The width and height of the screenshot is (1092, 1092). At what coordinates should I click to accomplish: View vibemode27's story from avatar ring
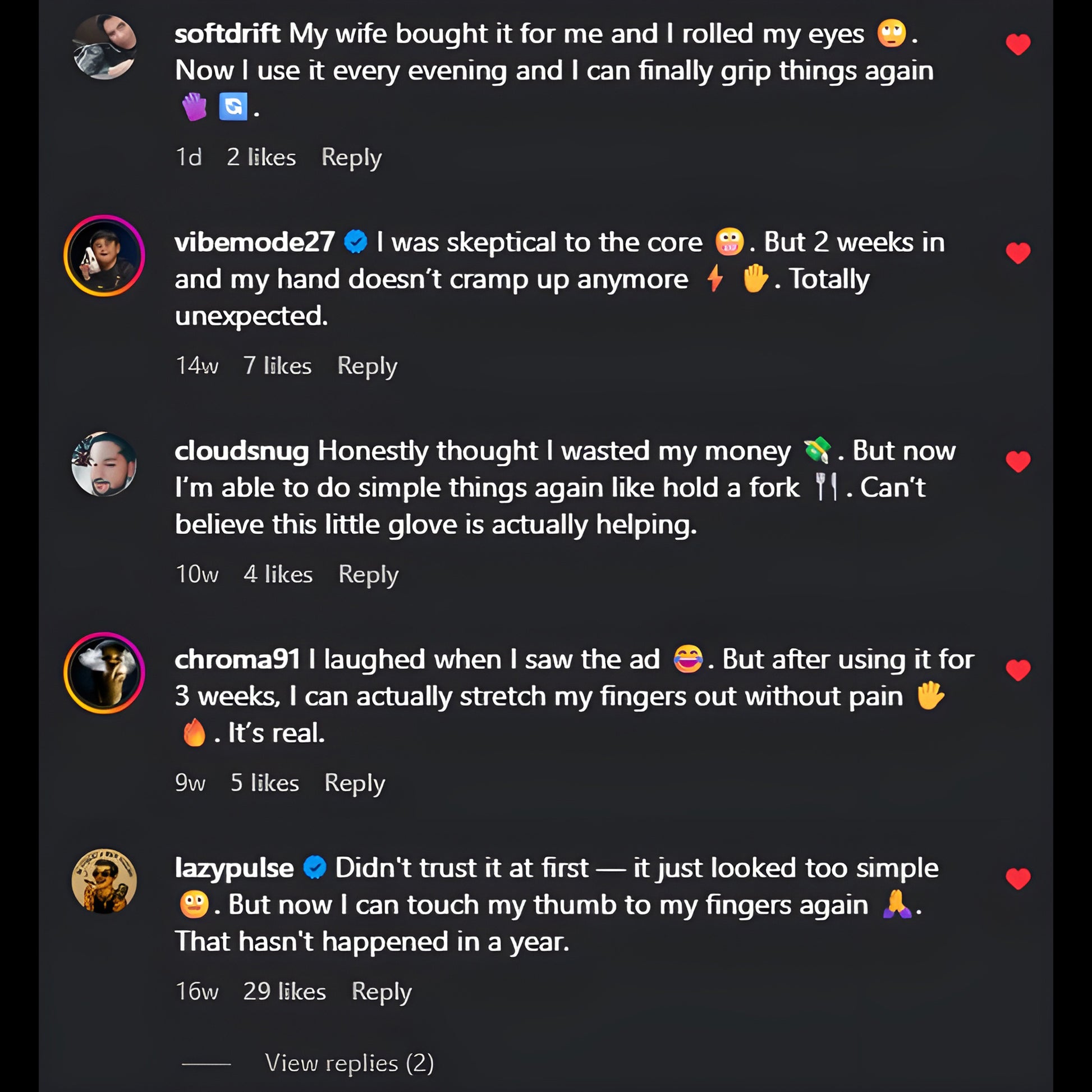(104, 255)
